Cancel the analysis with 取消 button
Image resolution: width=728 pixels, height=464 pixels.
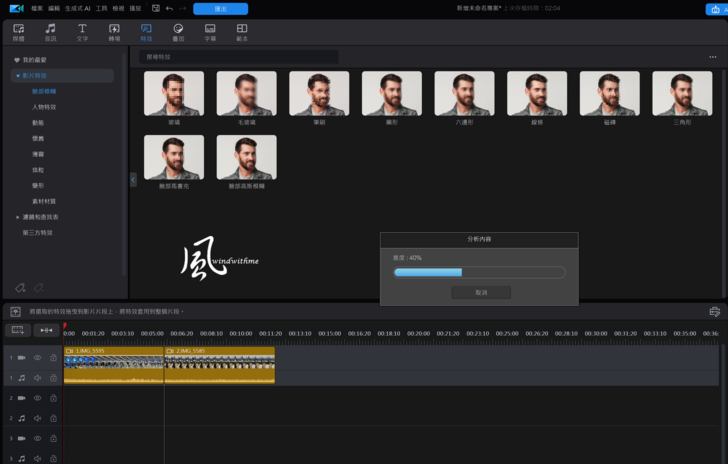[x=480, y=292]
